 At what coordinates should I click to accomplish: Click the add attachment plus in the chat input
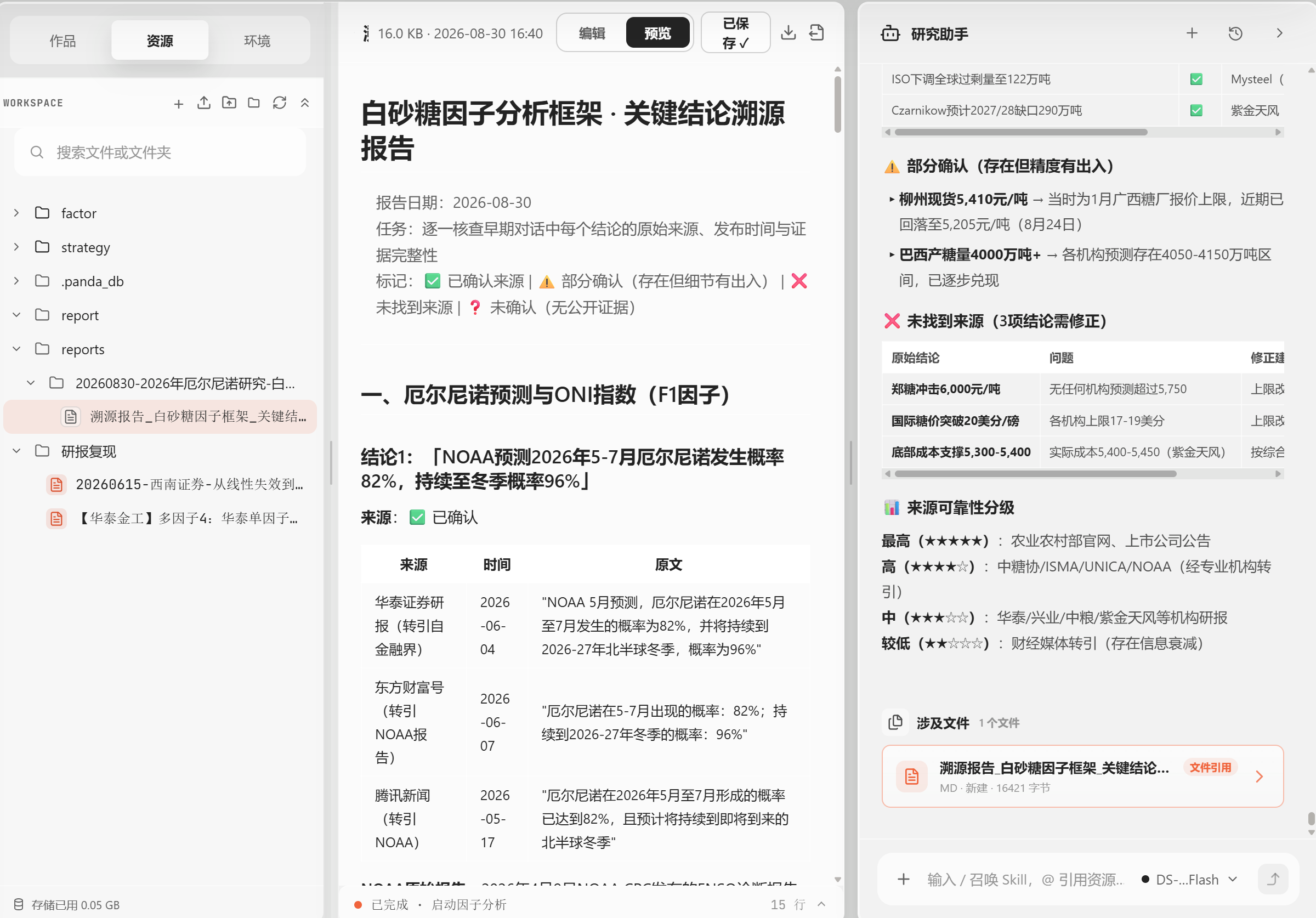904,879
